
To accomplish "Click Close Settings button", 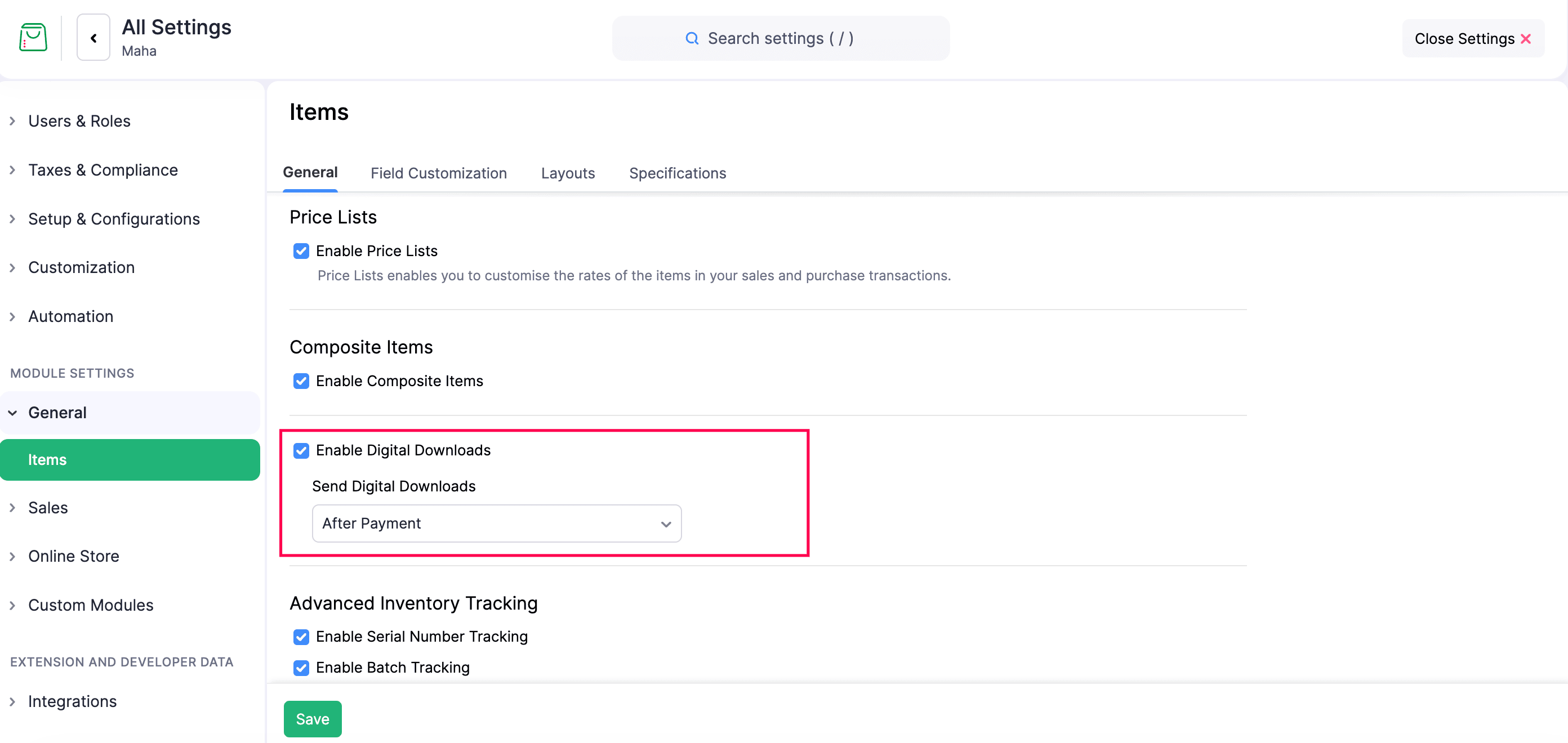I will (x=1472, y=39).
